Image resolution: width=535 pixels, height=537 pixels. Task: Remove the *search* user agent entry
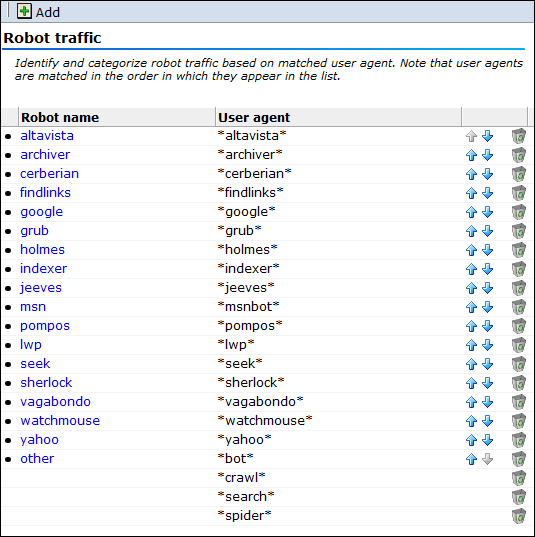click(x=519, y=497)
